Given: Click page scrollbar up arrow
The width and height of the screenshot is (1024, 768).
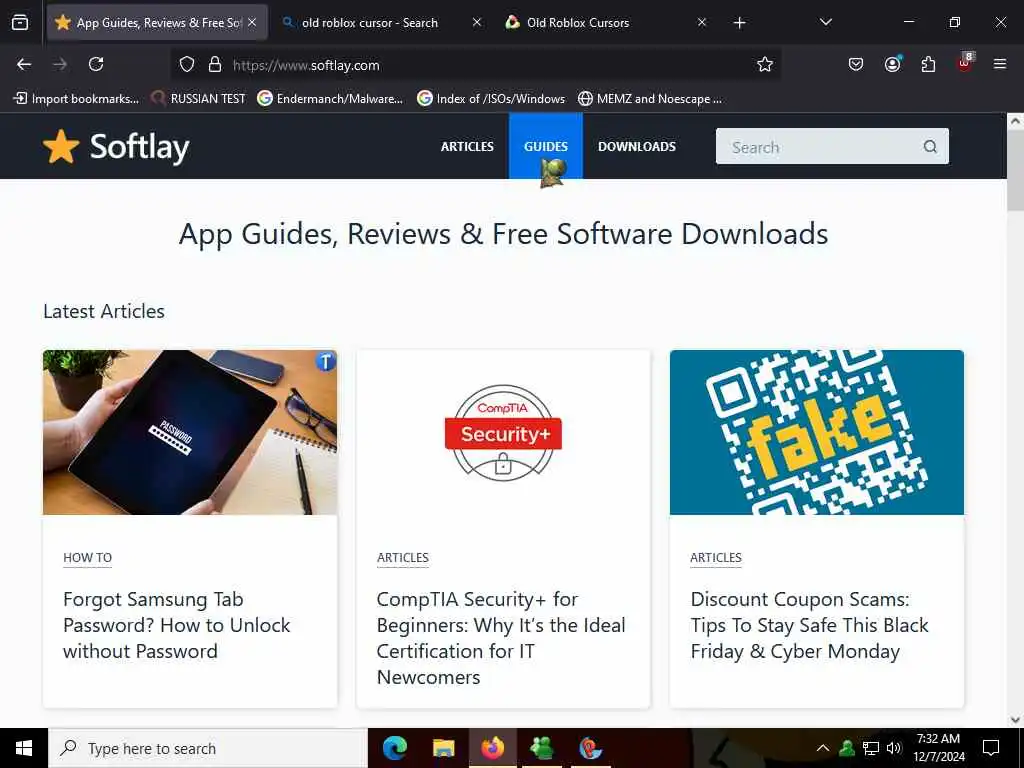Looking at the screenshot, I should (x=1015, y=121).
